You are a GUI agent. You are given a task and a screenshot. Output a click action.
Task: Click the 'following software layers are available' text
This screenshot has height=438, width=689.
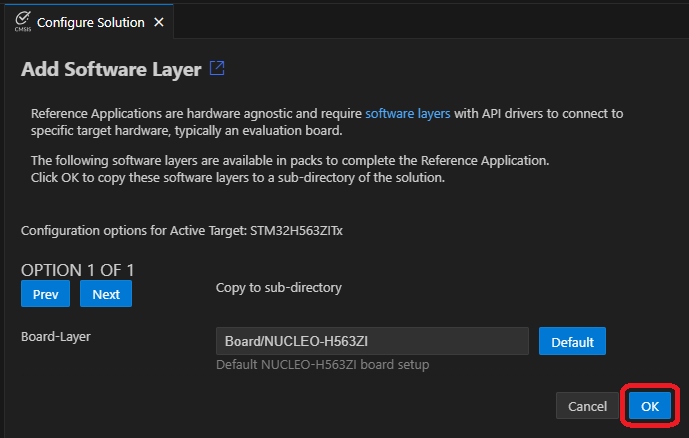[x=290, y=160]
